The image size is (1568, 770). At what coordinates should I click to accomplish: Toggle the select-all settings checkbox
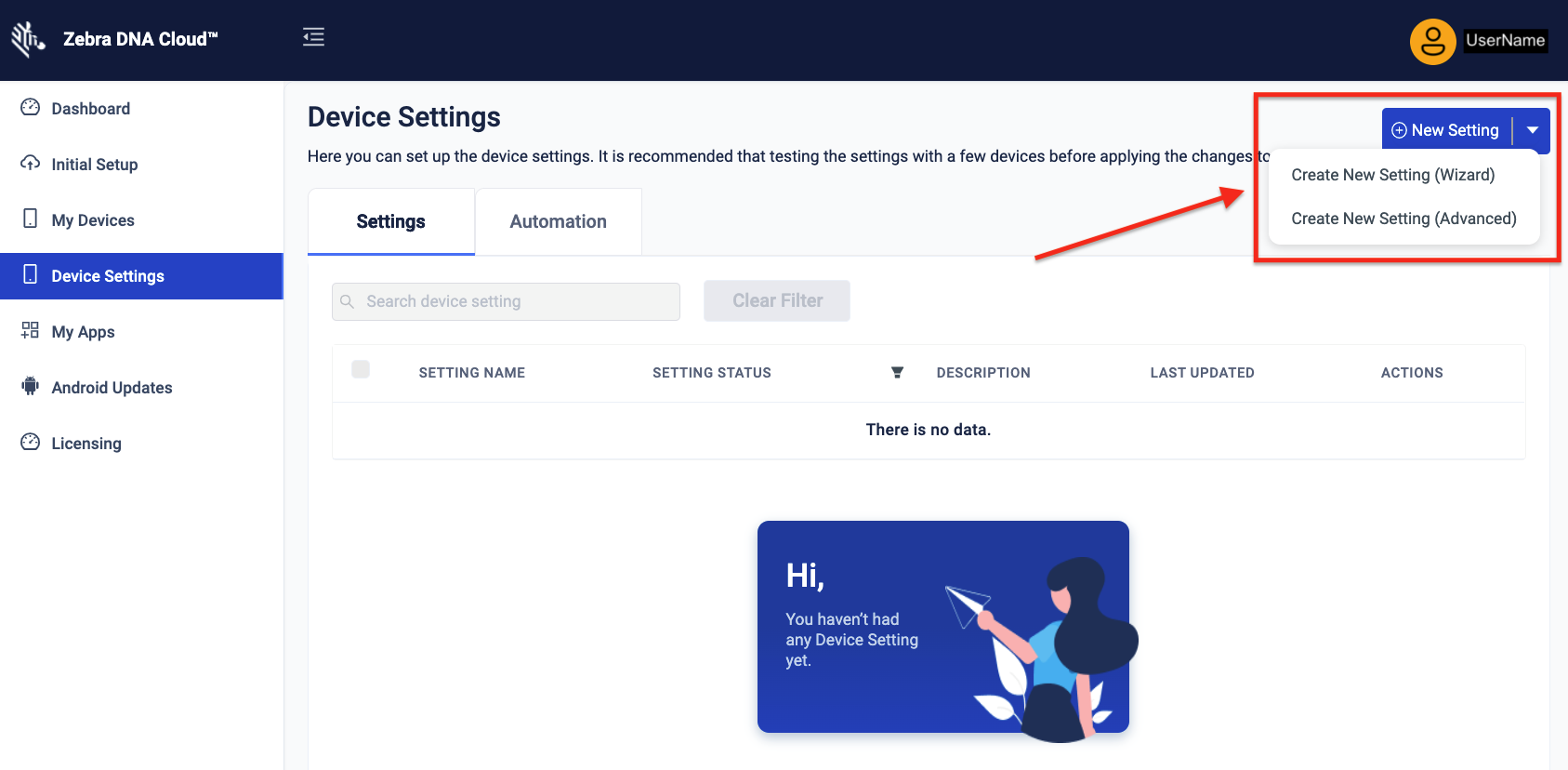pos(361,370)
